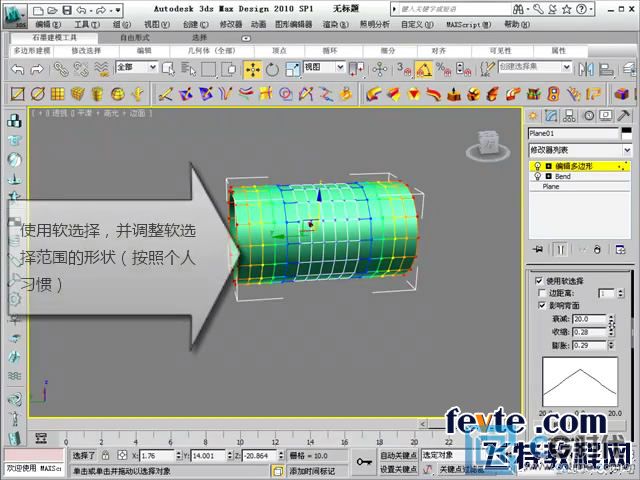Click the Pin Stack icon below the modifier stack

538,249
